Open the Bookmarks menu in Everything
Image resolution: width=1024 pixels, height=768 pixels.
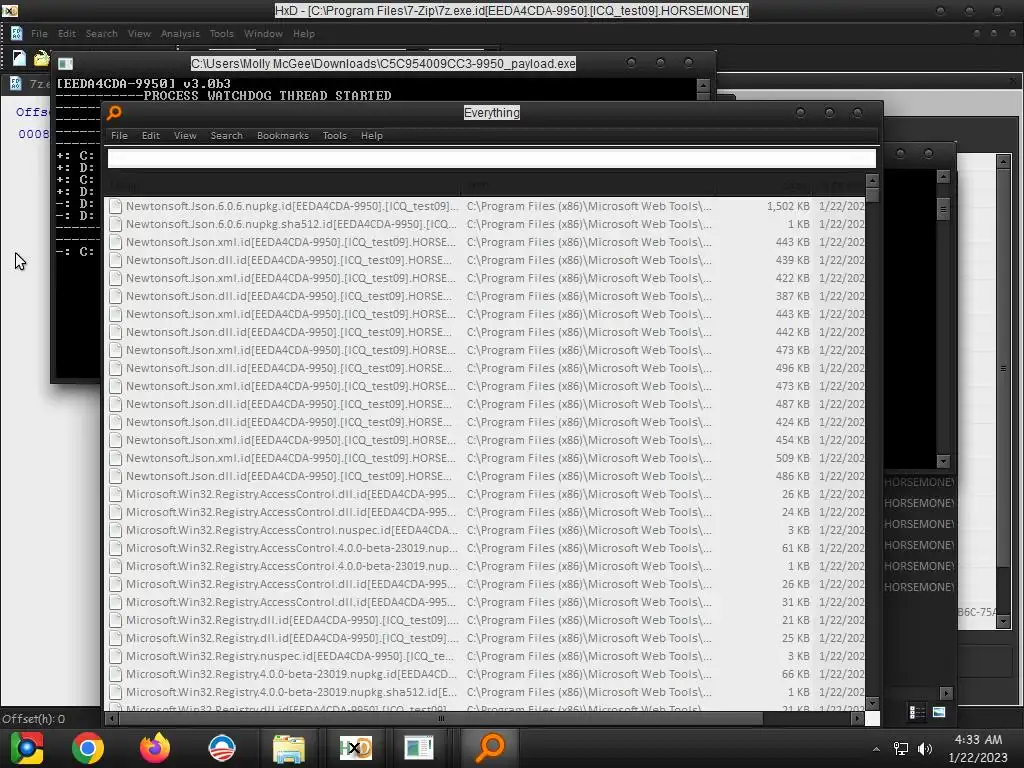pyautogui.click(x=283, y=135)
